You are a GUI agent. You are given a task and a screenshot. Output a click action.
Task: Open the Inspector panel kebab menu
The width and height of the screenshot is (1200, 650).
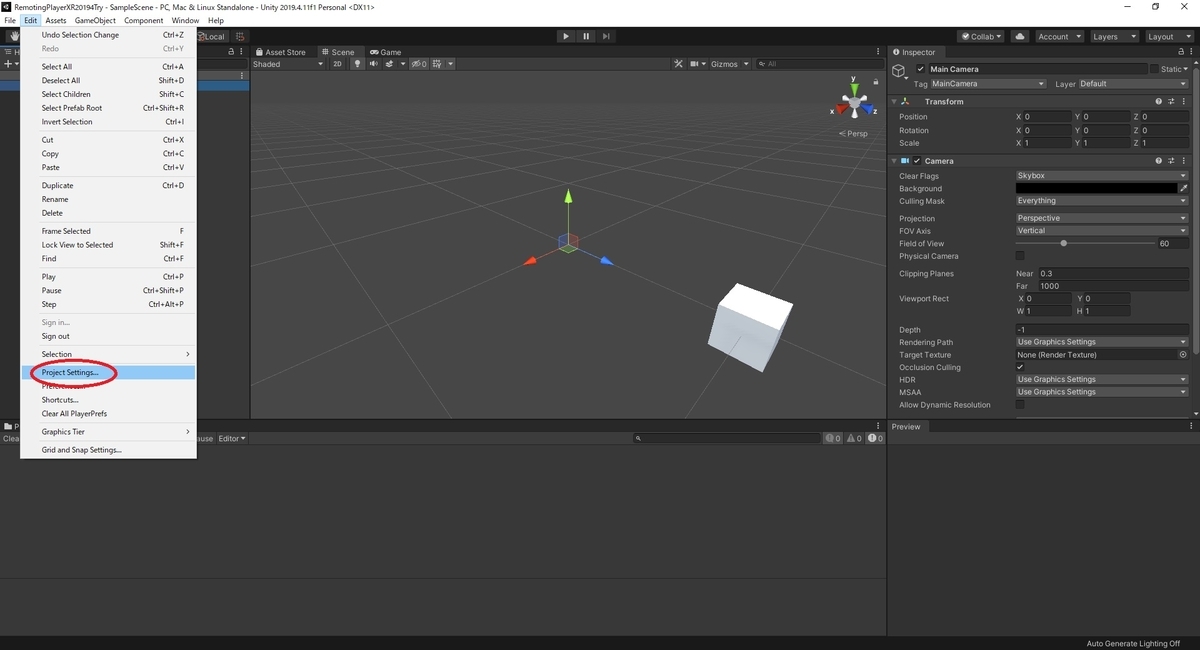click(x=1191, y=52)
